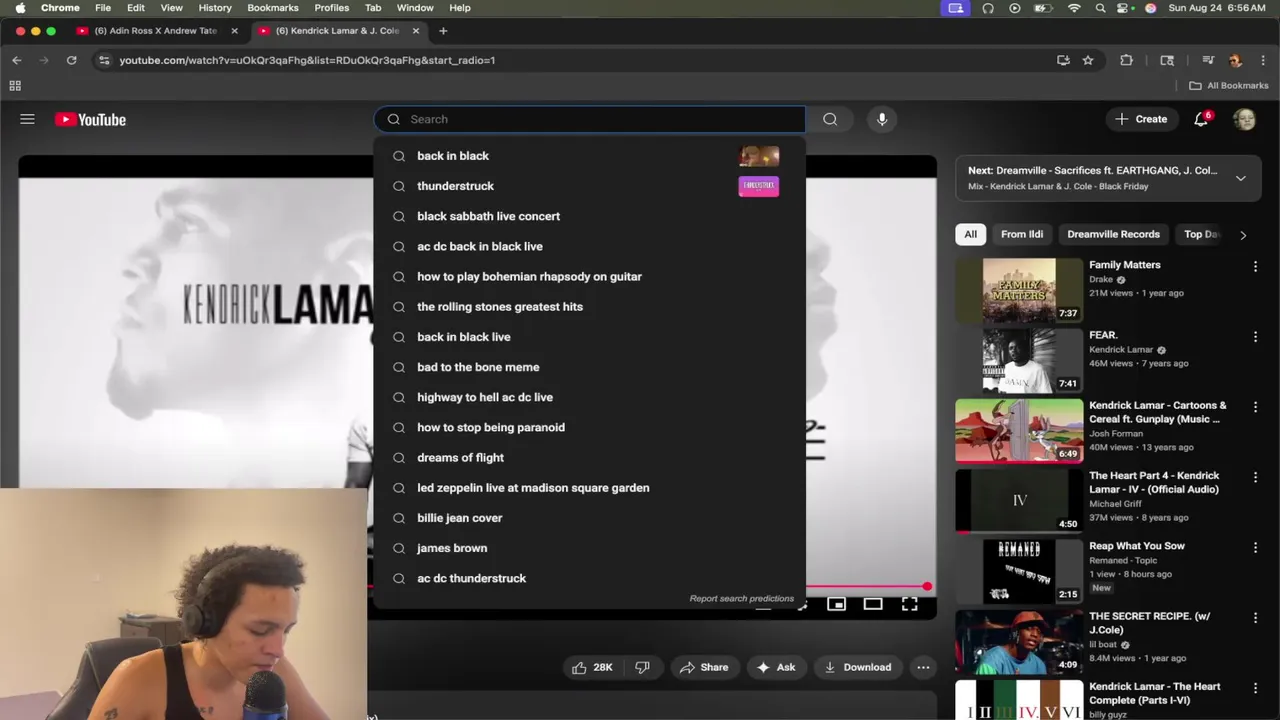Switch to theater mode on player
The image size is (1280, 720).
pos(873,604)
